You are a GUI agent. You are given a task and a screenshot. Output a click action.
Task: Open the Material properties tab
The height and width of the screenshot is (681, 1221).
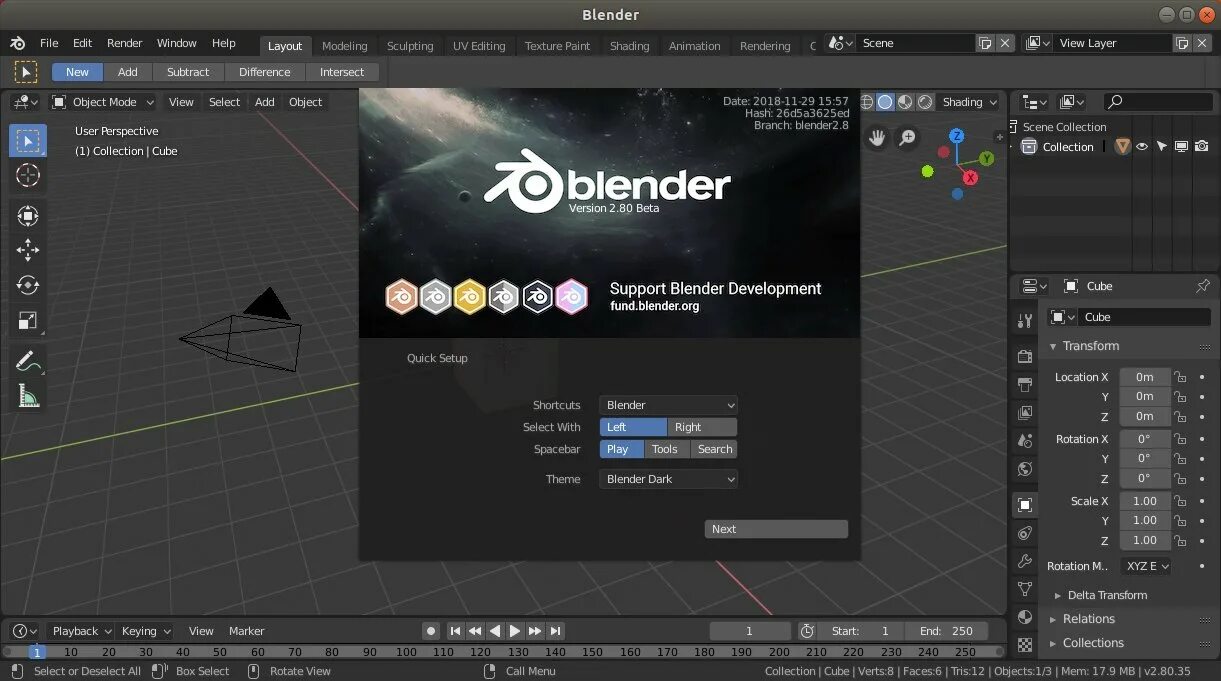tap(1025, 617)
